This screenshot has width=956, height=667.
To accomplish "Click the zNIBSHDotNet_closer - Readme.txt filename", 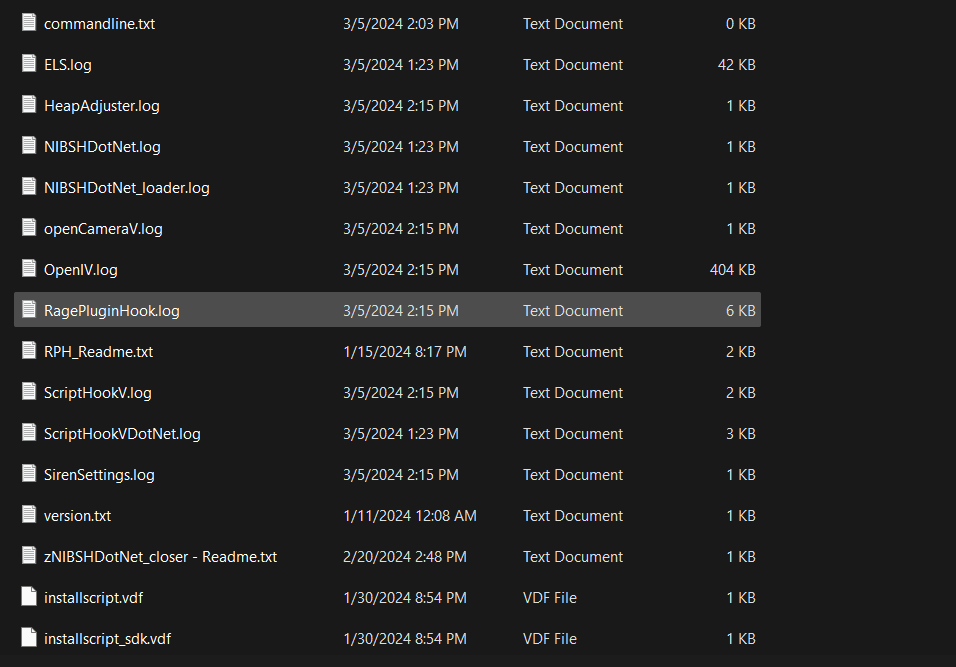I will (160, 557).
